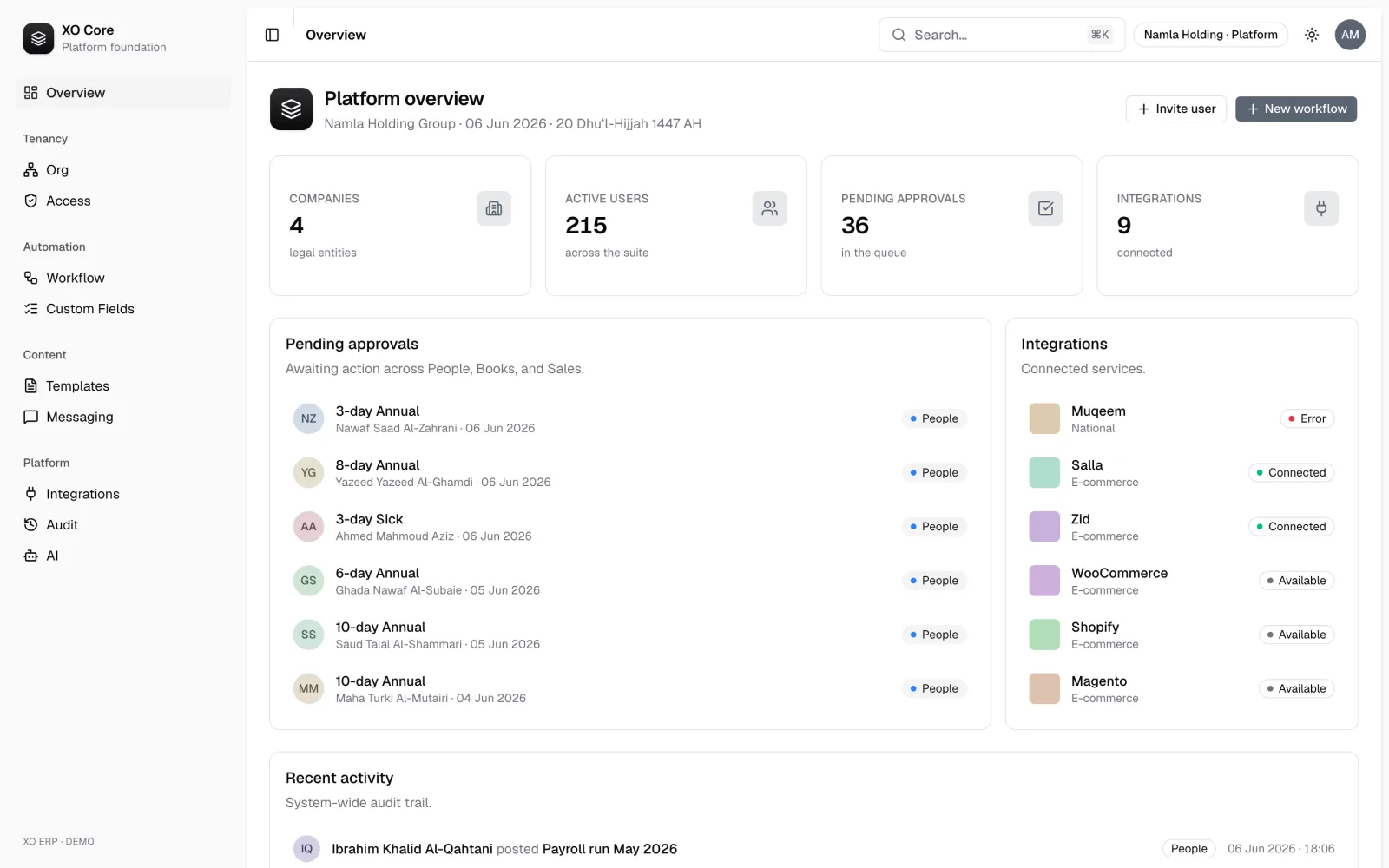The image size is (1389, 868).
Task: Click the XO Core logo icon
Action: click(38, 38)
